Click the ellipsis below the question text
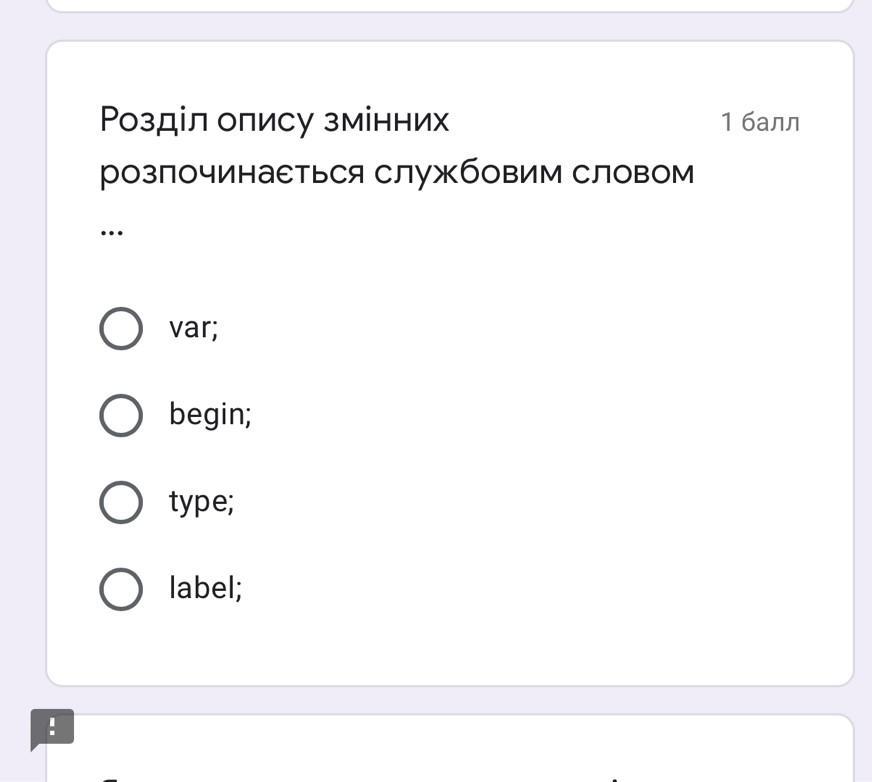Image resolution: width=872 pixels, height=782 pixels. 112,233
